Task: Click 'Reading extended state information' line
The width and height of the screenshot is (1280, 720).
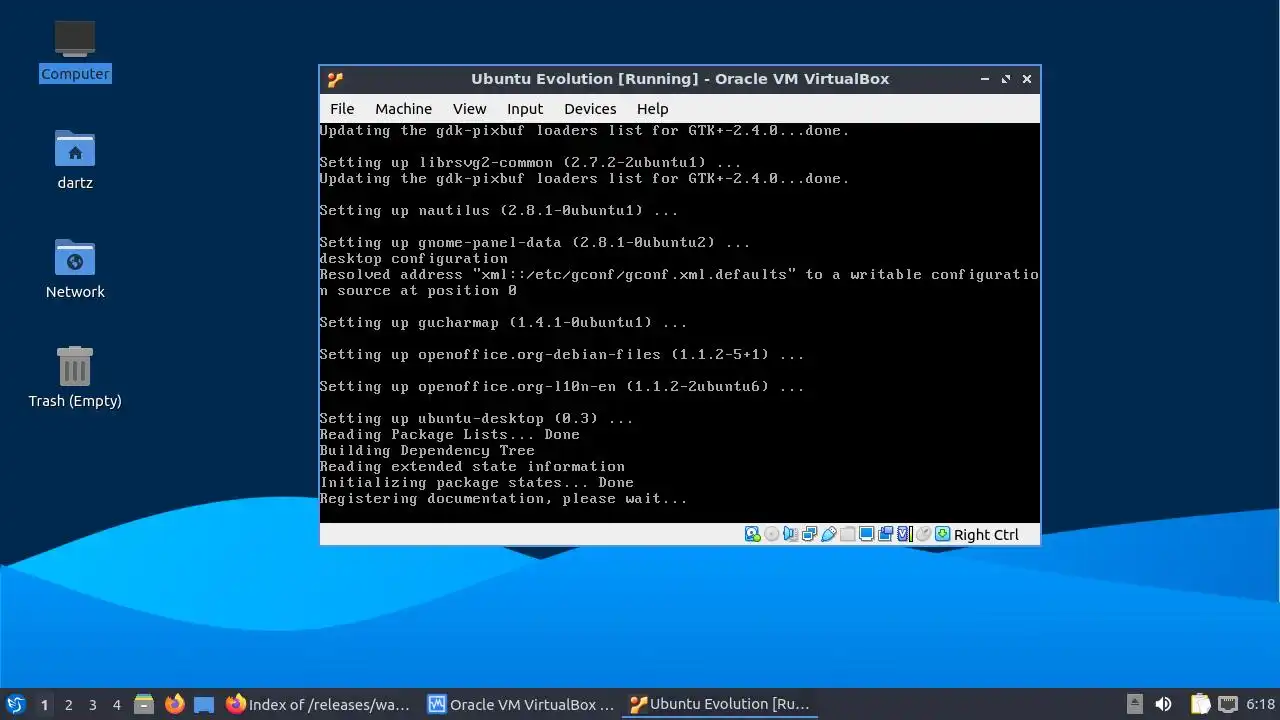Action: tap(472, 466)
